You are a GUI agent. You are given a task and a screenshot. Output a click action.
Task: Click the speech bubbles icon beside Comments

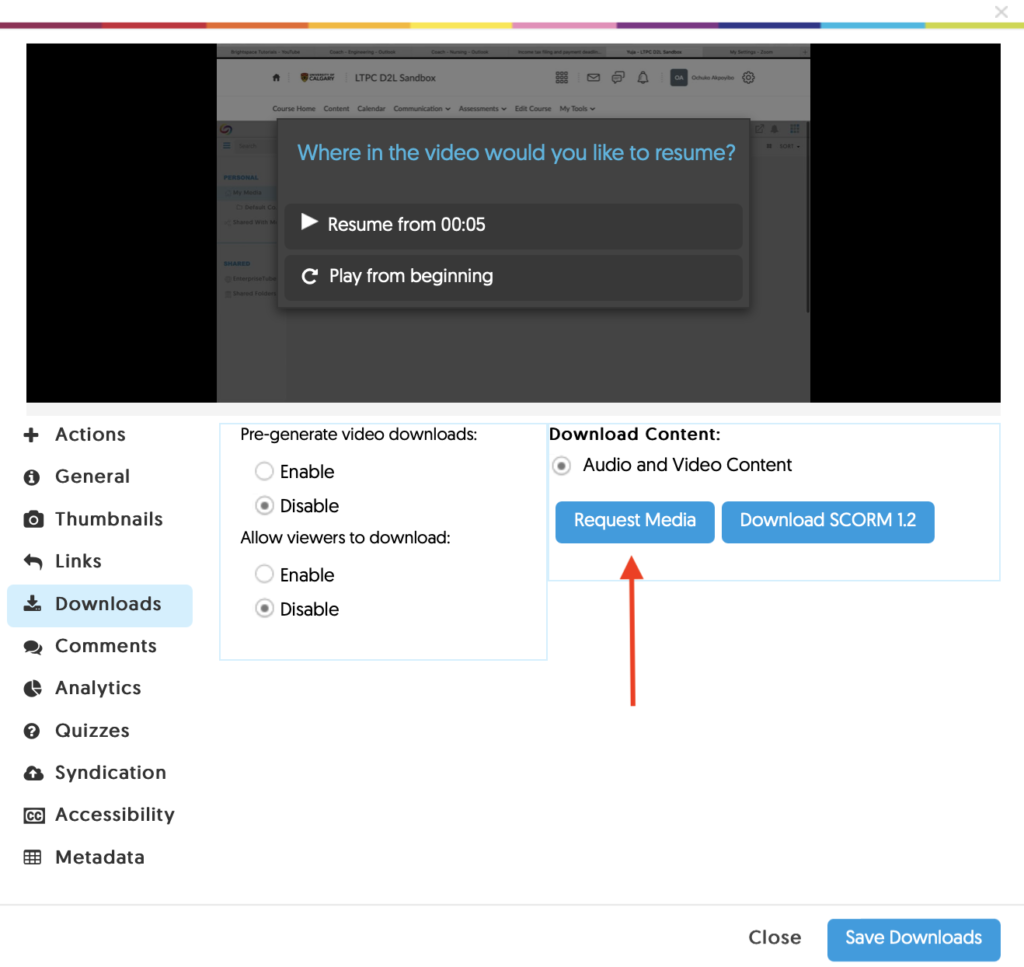point(33,646)
